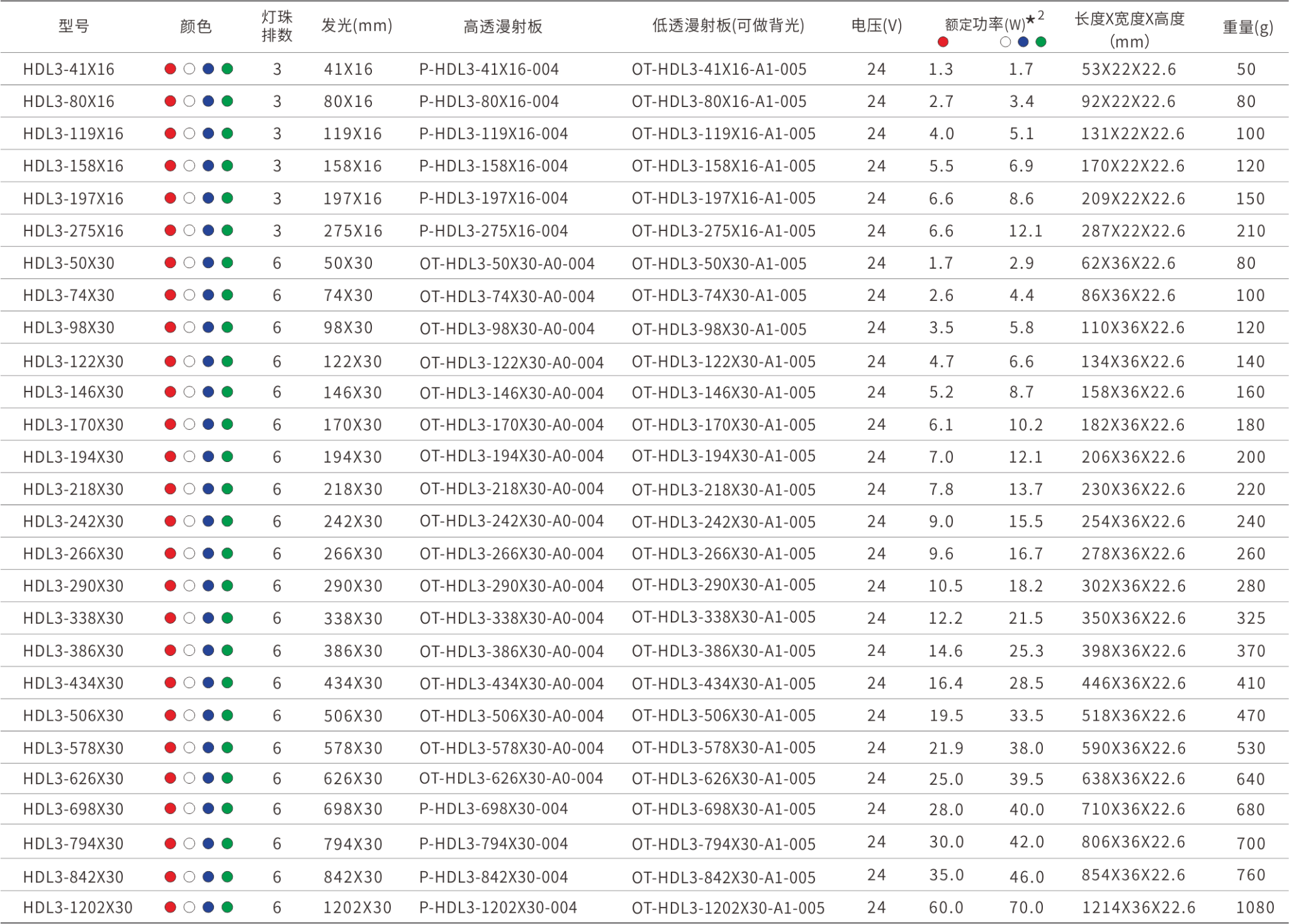Click the 重量(g) column header
Viewport: 1289px width, 924px height.
pyautogui.click(x=1247, y=28)
